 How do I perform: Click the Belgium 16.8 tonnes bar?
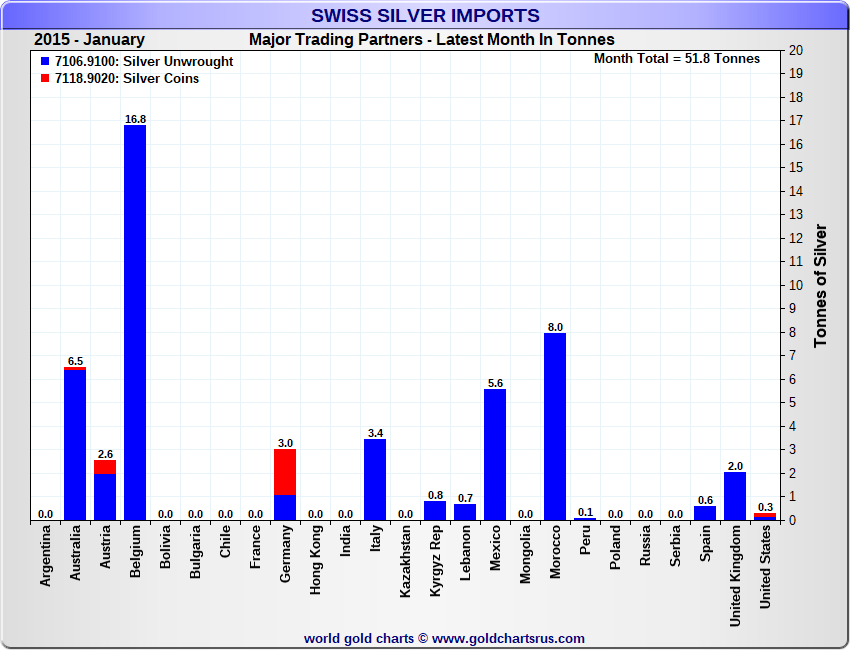135,323
